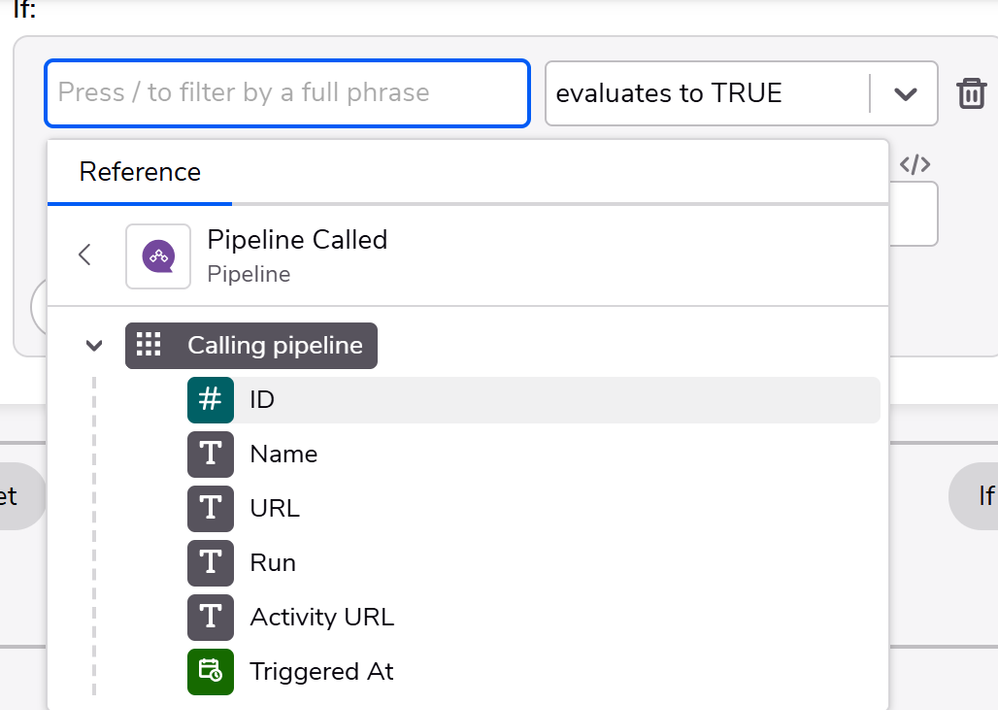Click the 'If' pill at right edge
Viewport: 998px width, 710px height.
coord(974,496)
